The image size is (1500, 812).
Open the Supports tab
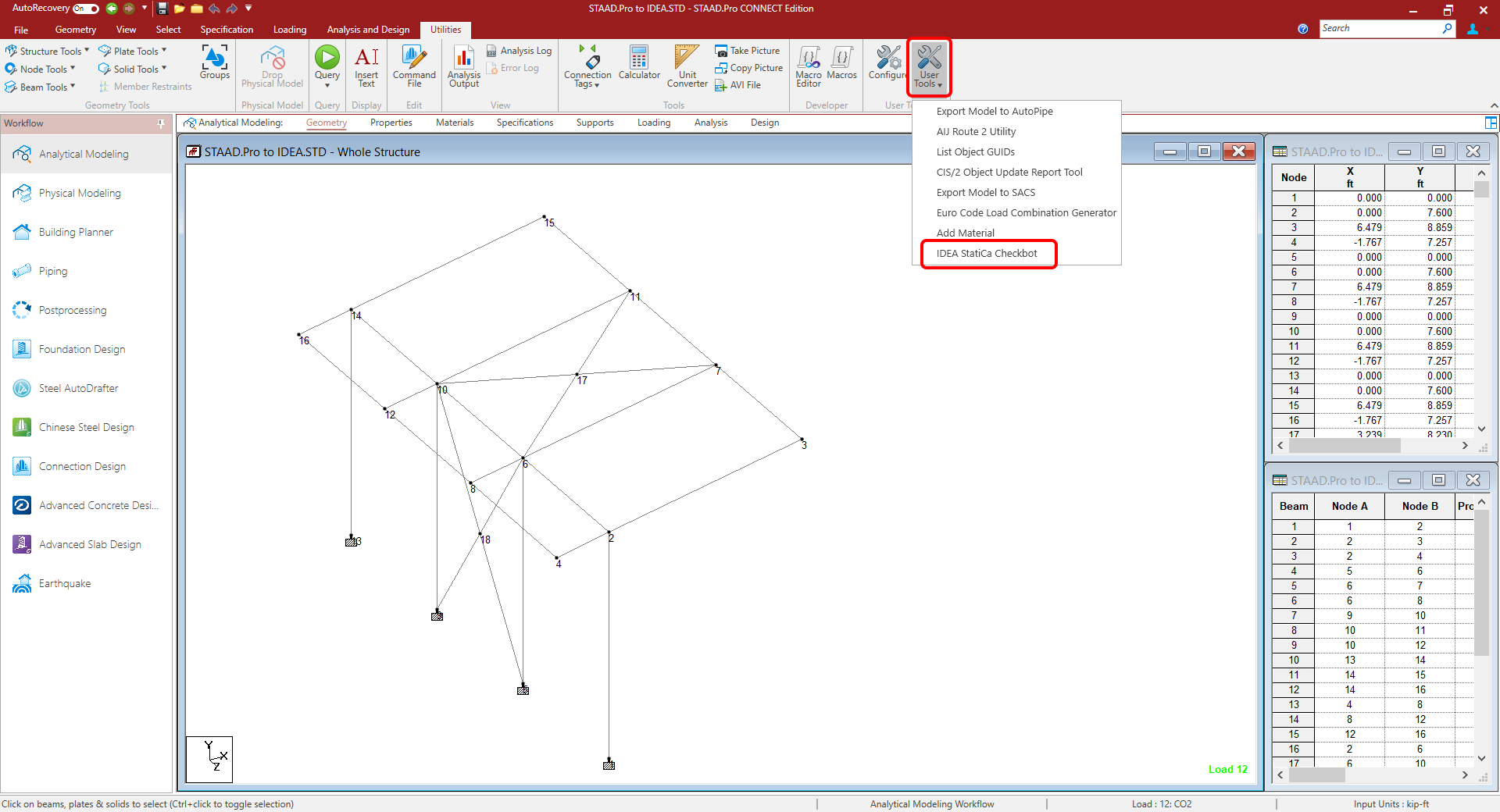coord(595,123)
